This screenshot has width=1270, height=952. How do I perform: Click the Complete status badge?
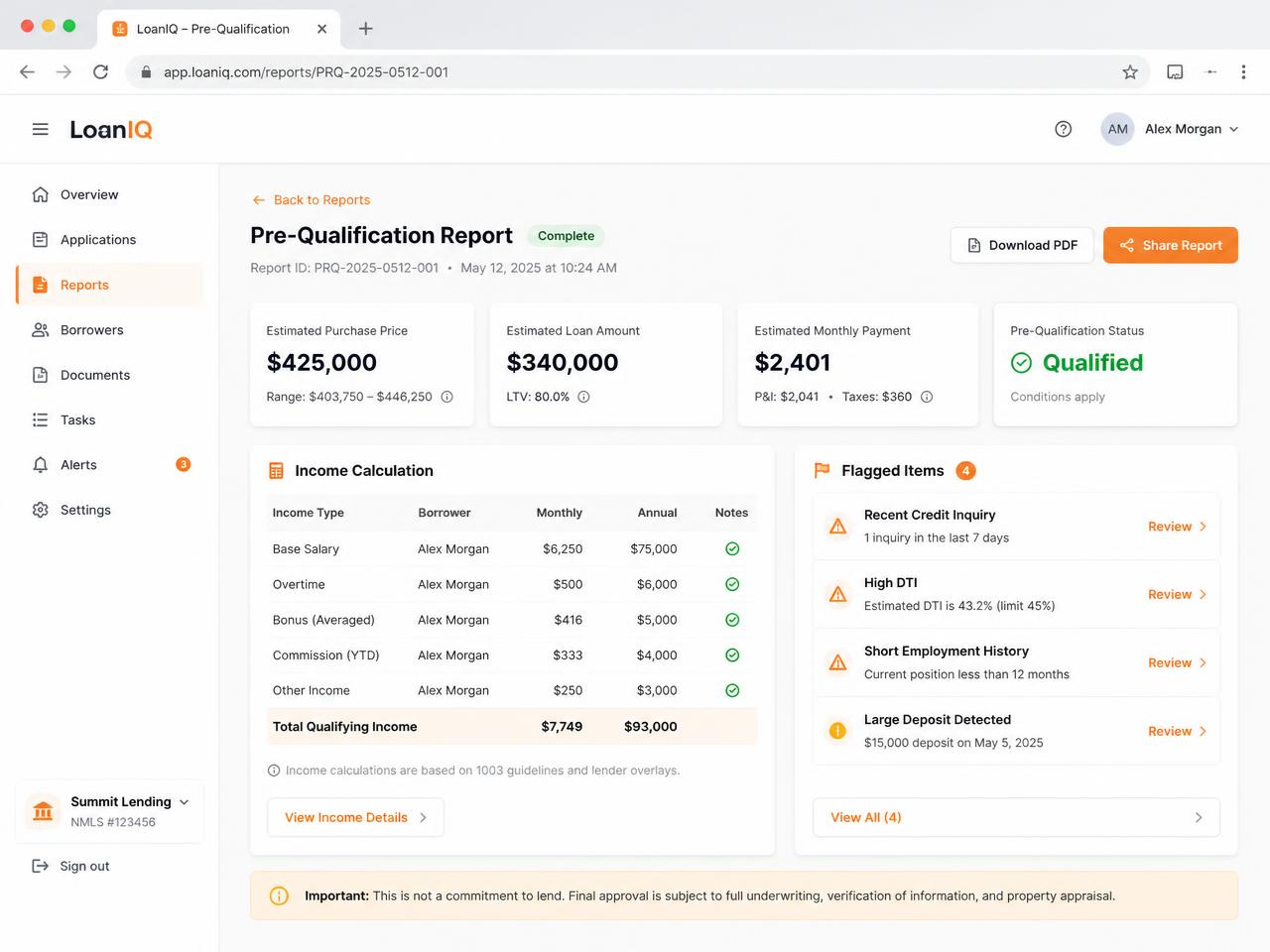click(566, 236)
